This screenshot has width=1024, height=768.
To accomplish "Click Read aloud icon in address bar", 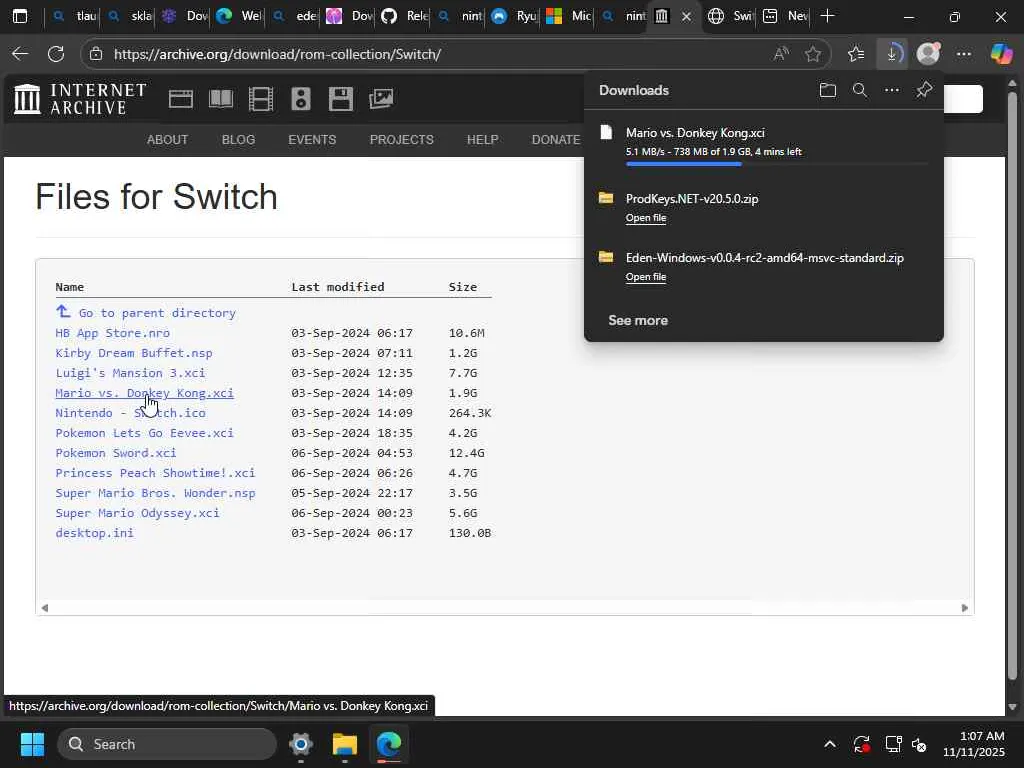I will (781, 54).
